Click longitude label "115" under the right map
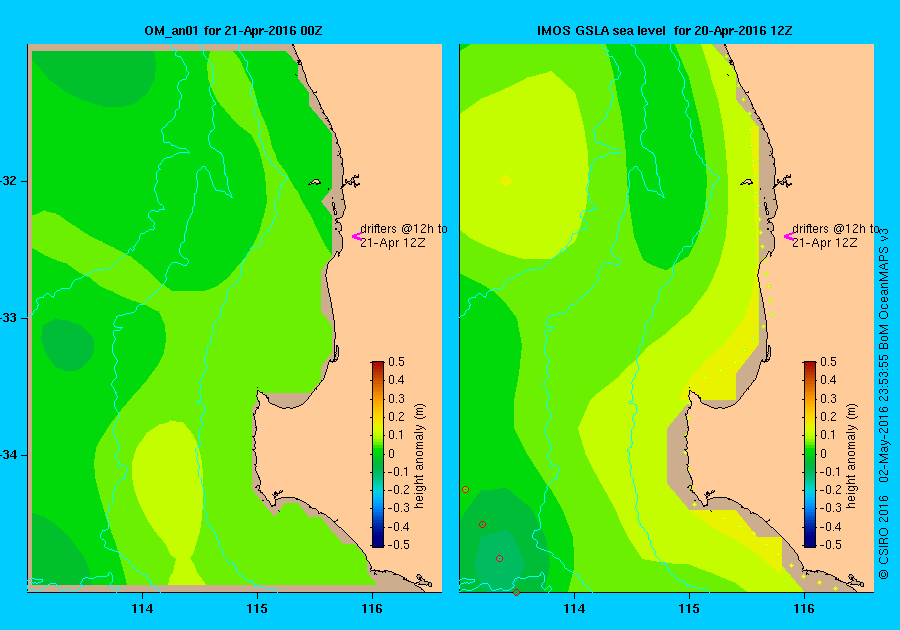Viewport: 900px width, 630px height. pos(689,609)
